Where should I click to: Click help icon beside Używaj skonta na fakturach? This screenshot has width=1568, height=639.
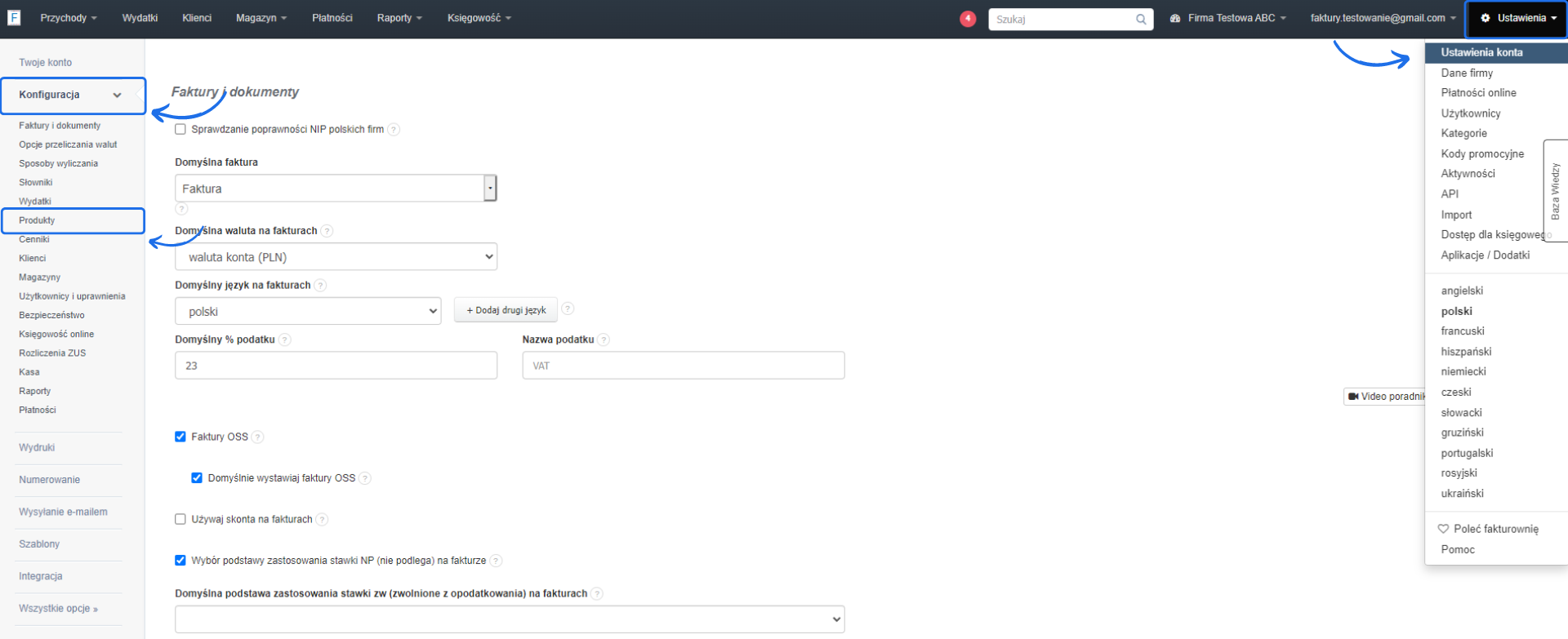(x=323, y=520)
